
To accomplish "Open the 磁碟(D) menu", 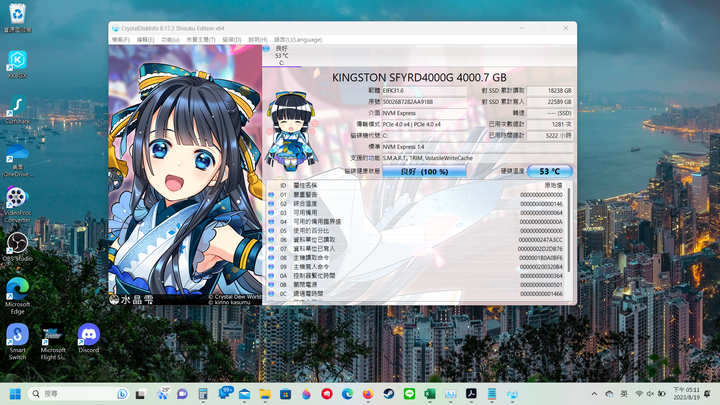I will tap(232, 40).
